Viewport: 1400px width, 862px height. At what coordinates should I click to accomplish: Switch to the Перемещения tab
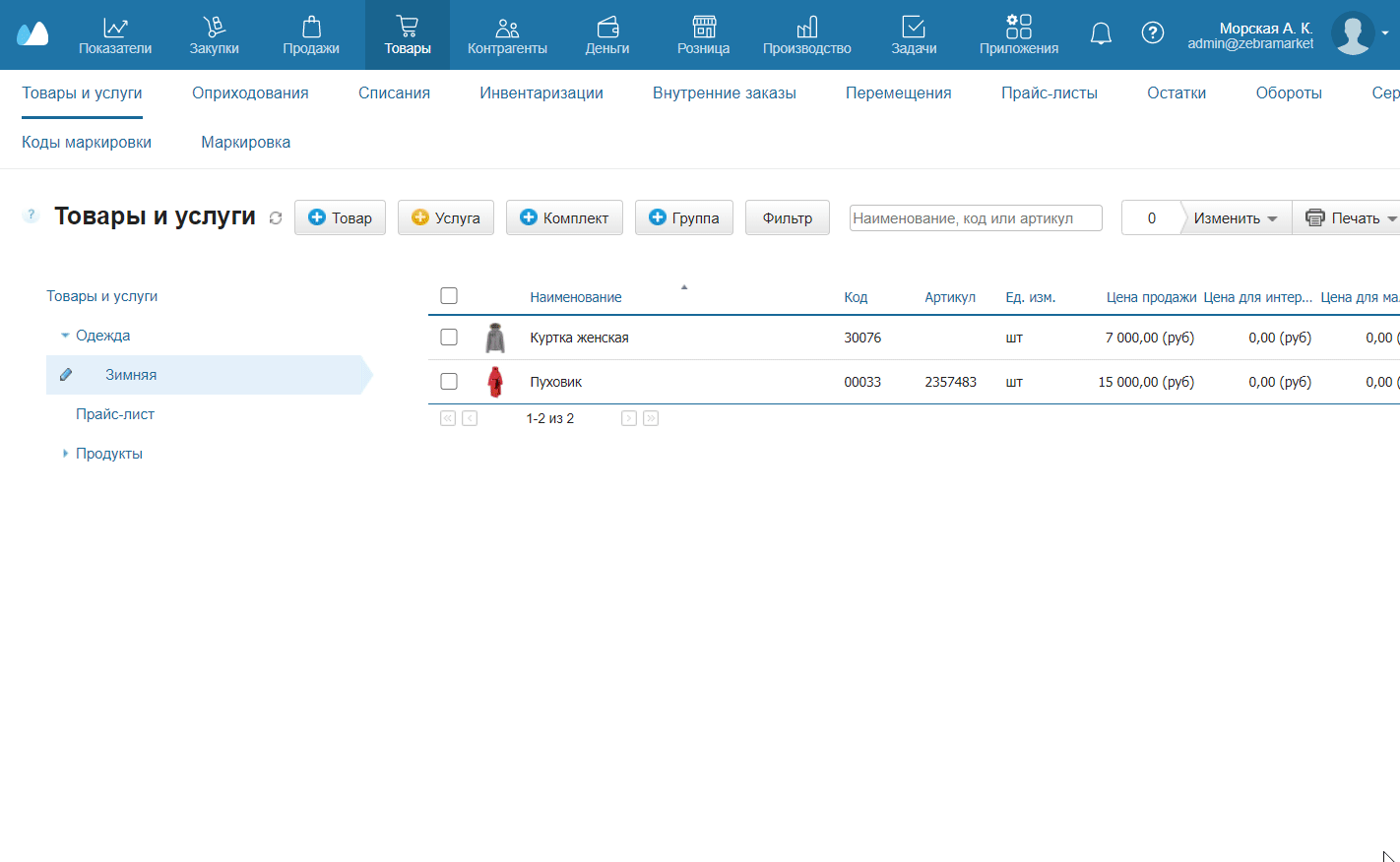[x=899, y=93]
